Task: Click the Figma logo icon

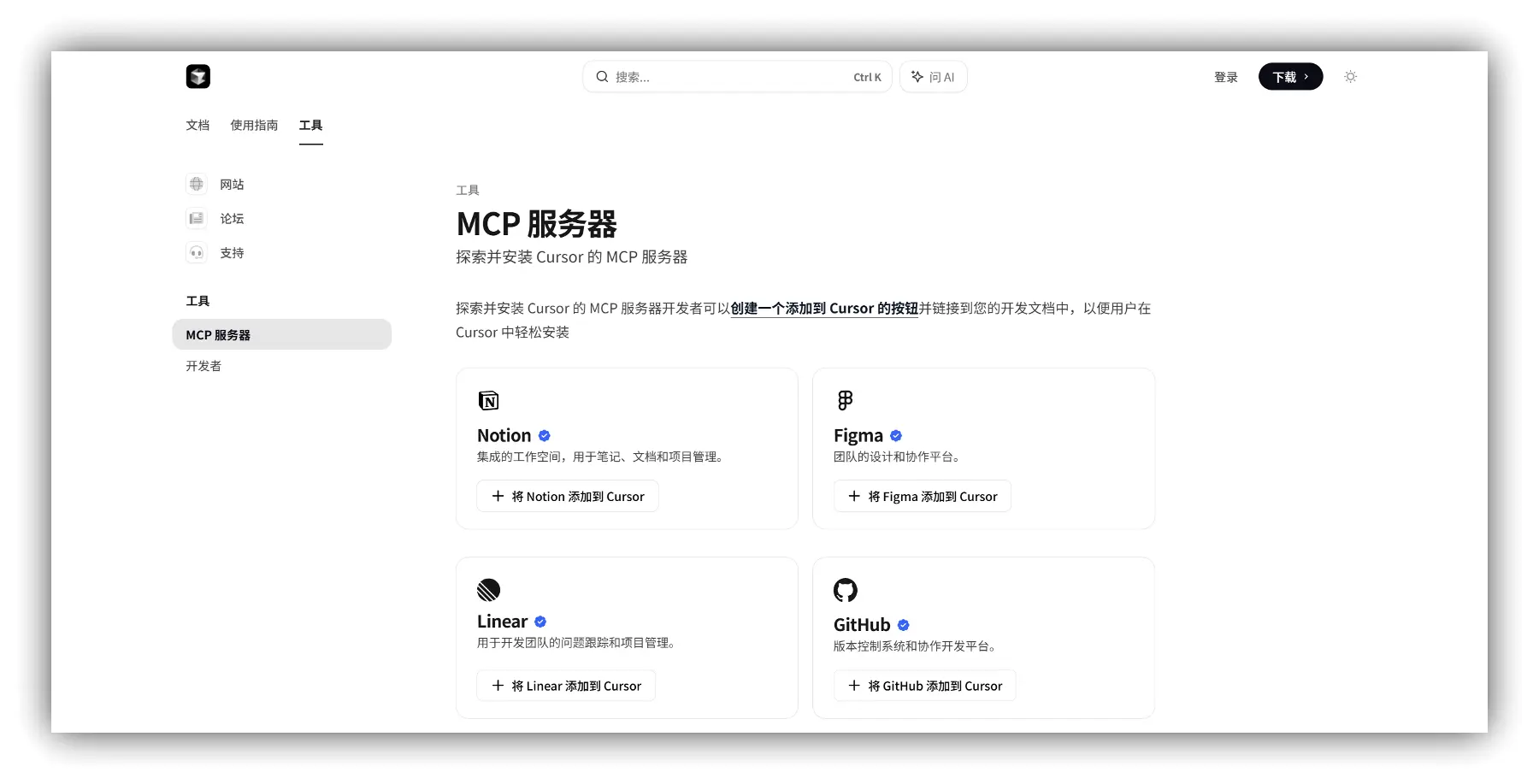Action: 845,400
